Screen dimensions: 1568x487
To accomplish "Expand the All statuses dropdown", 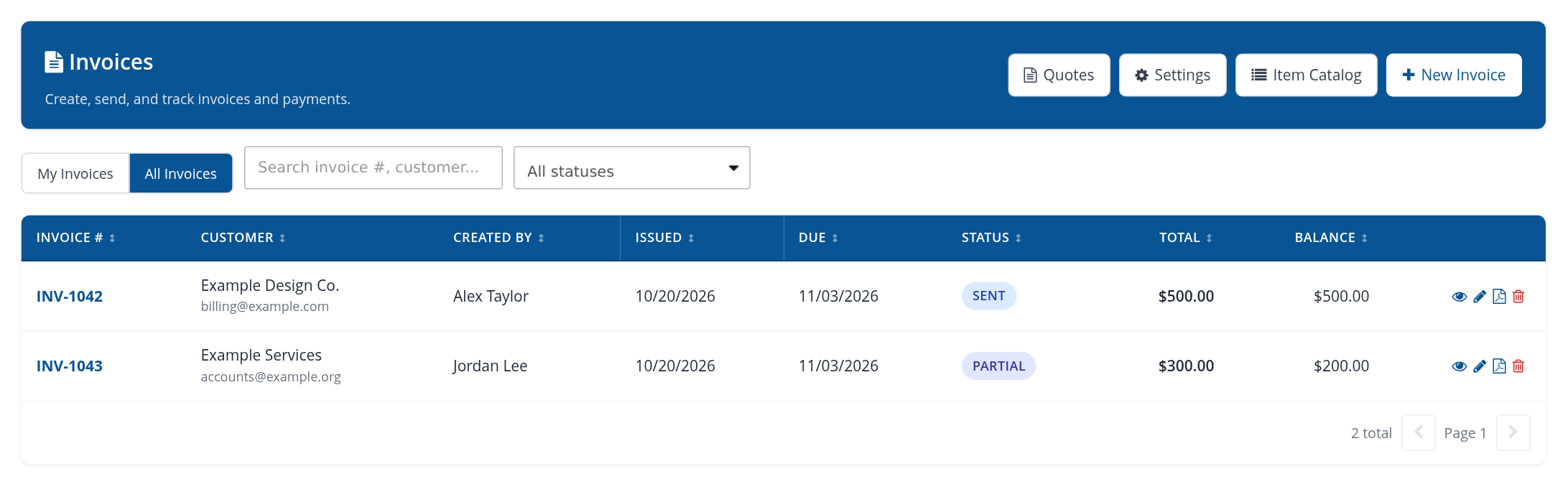I will click(632, 168).
